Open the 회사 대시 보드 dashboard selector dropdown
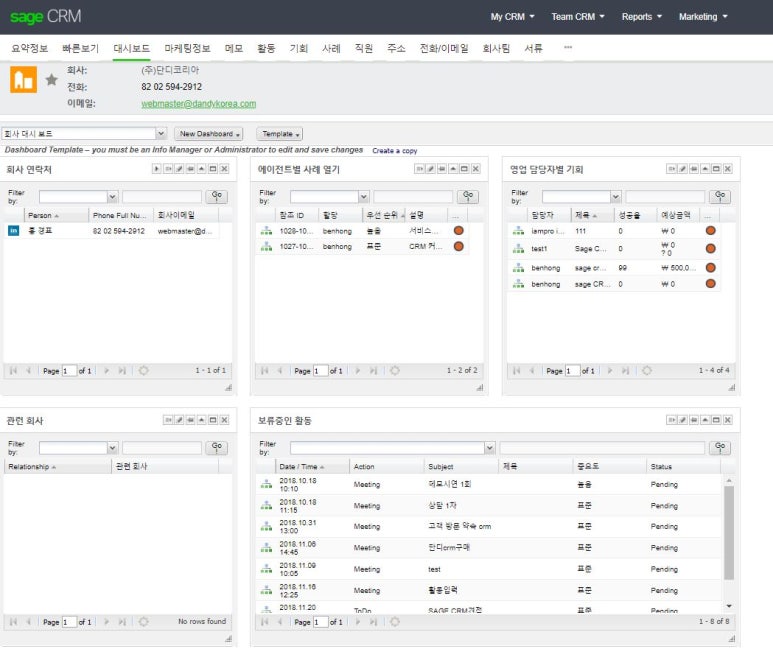This screenshot has width=773, height=660. click(161, 133)
